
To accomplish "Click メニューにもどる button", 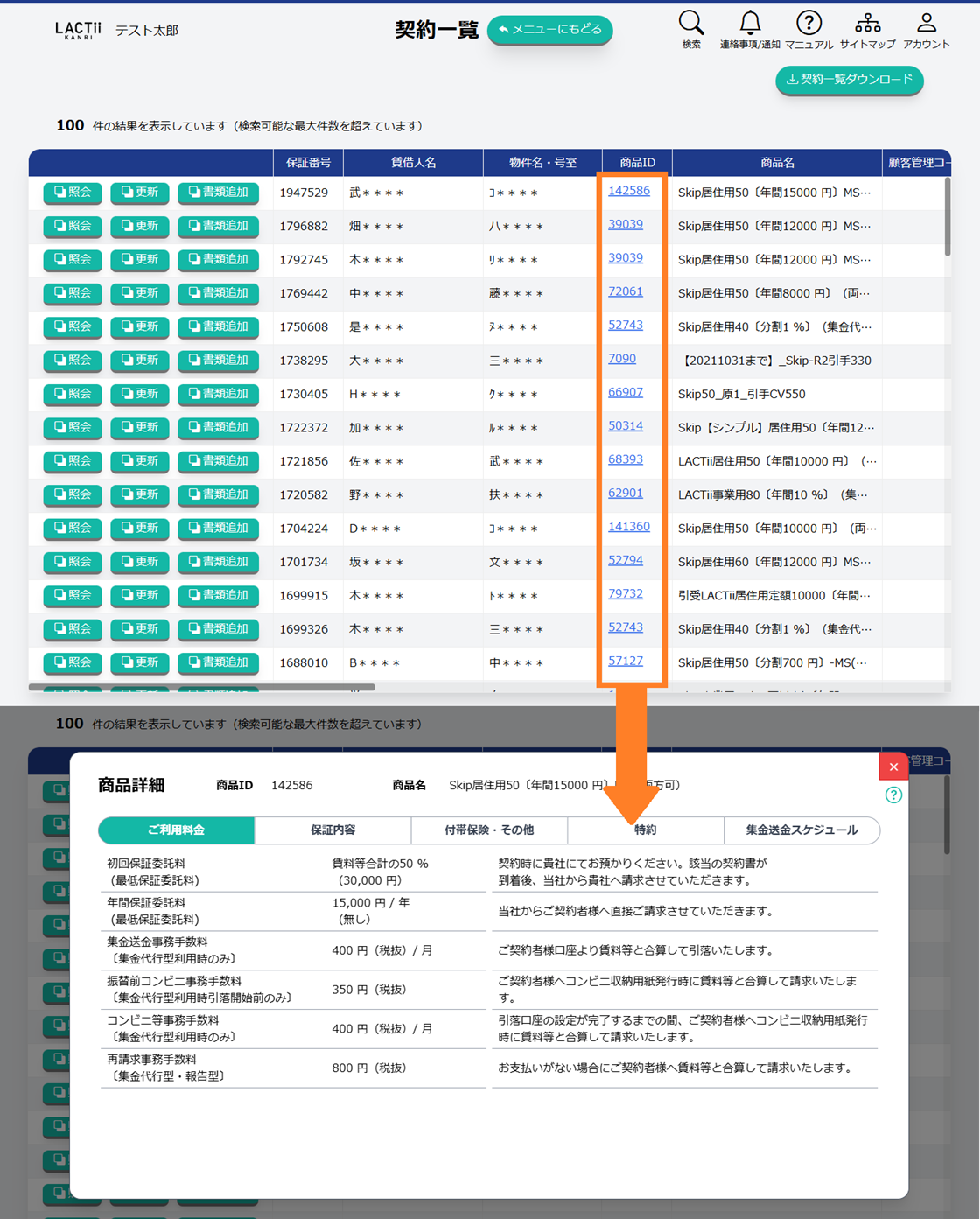I will [x=550, y=30].
